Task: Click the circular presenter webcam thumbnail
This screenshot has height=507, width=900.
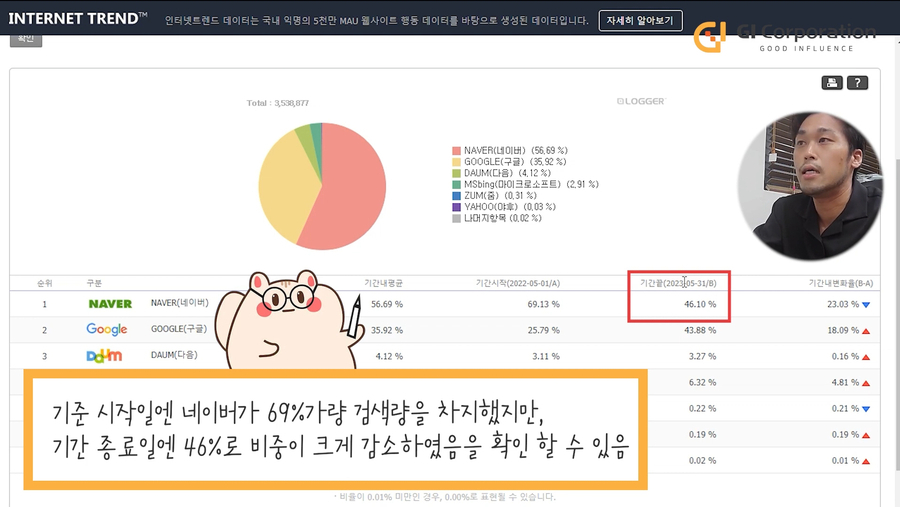Action: click(810, 185)
